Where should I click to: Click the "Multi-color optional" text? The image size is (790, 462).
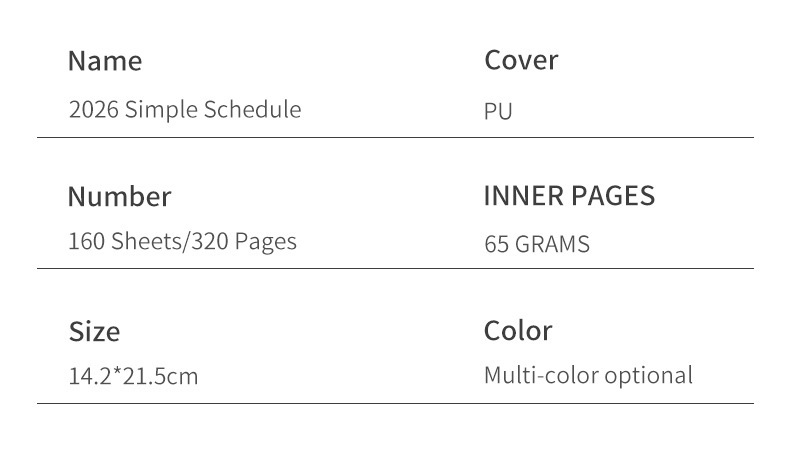tap(588, 376)
